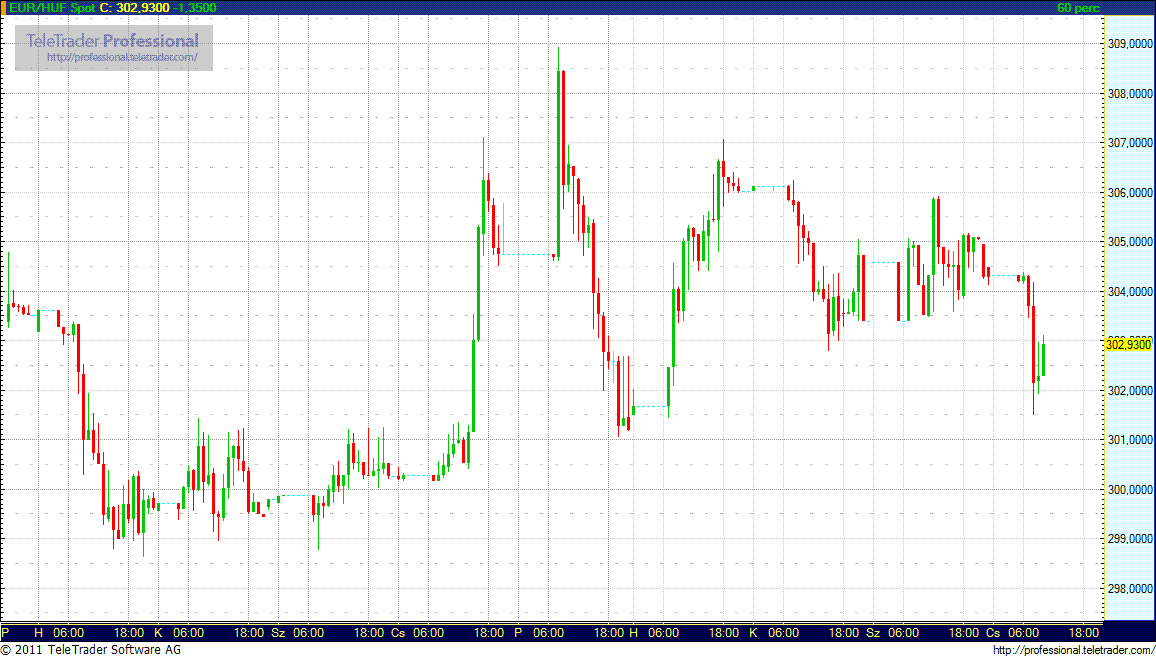Click the leftmost "P" day marker on time axis
The width and height of the screenshot is (1156, 659).
6,633
